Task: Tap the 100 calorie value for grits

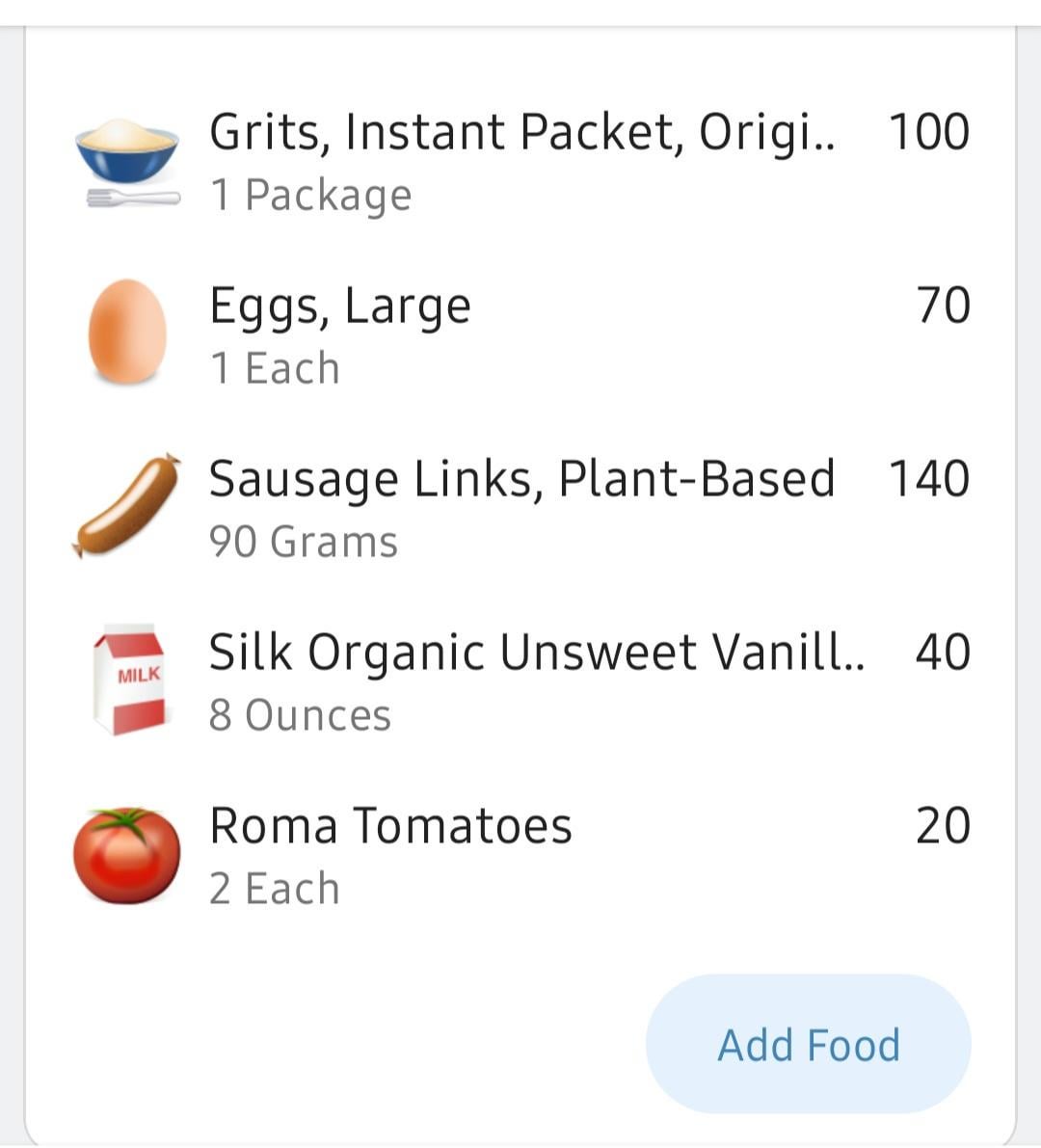Action: click(930, 132)
